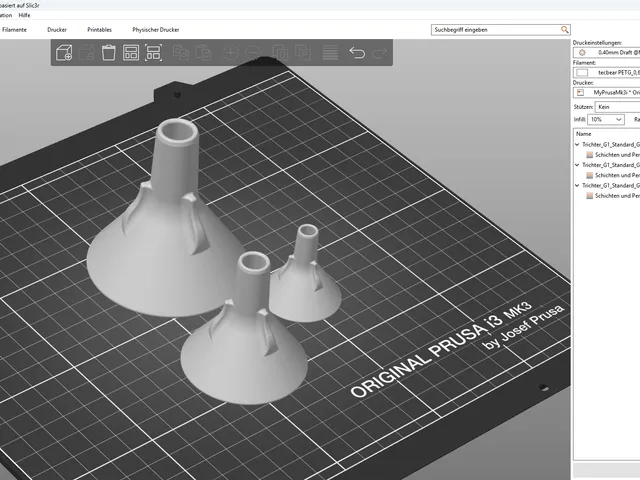This screenshot has height=480, width=640.
Task: Click the layers icon under the second Trichter object
Action: tap(589, 175)
